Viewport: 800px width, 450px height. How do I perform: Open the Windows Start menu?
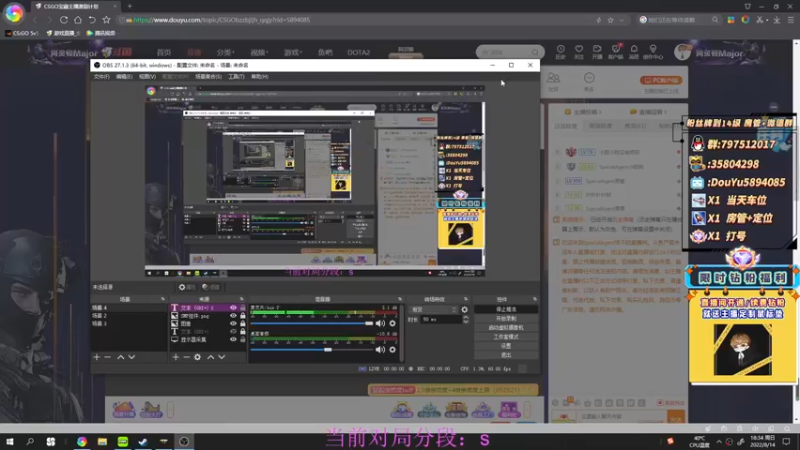click(10, 442)
